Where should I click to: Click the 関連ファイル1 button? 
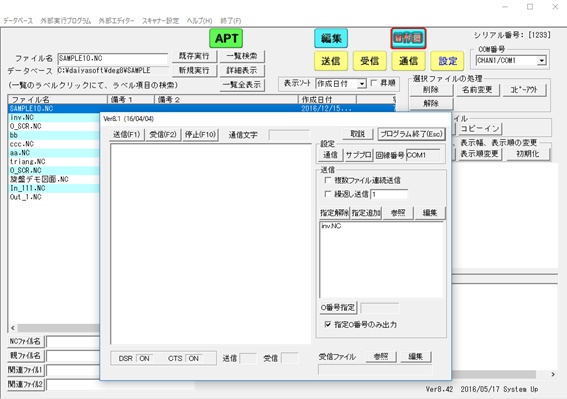click(x=25, y=370)
